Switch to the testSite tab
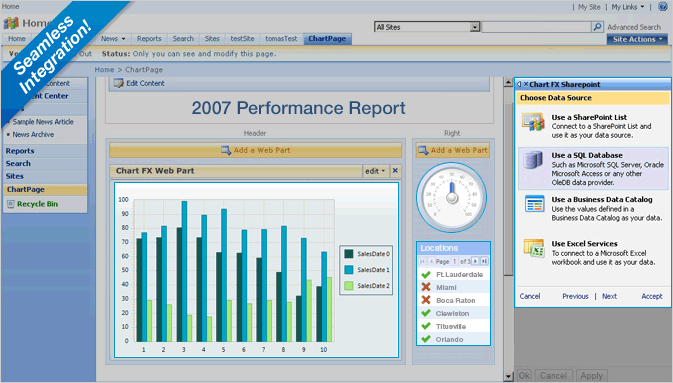The height and width of the screenshot is (383, 673). tap(242, 39)
